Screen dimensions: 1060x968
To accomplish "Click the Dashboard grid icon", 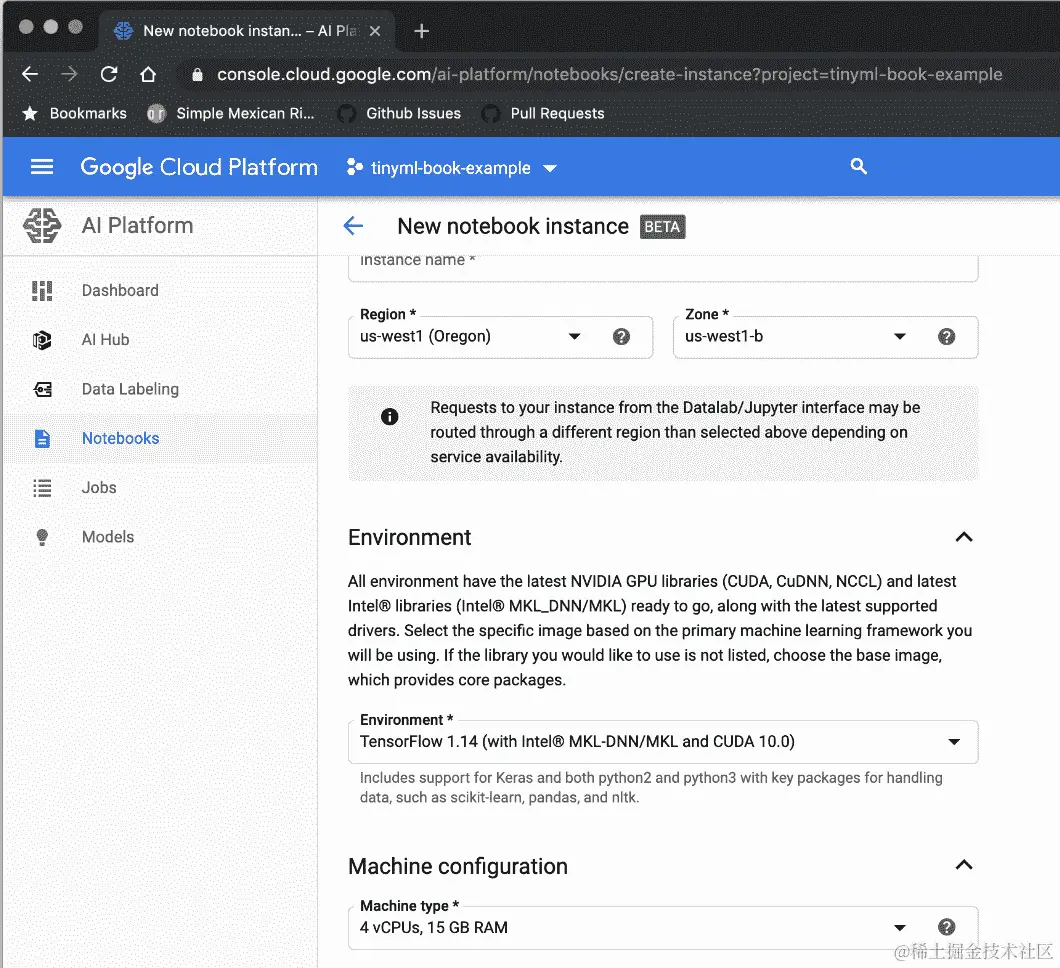I will tap(42, 291).
